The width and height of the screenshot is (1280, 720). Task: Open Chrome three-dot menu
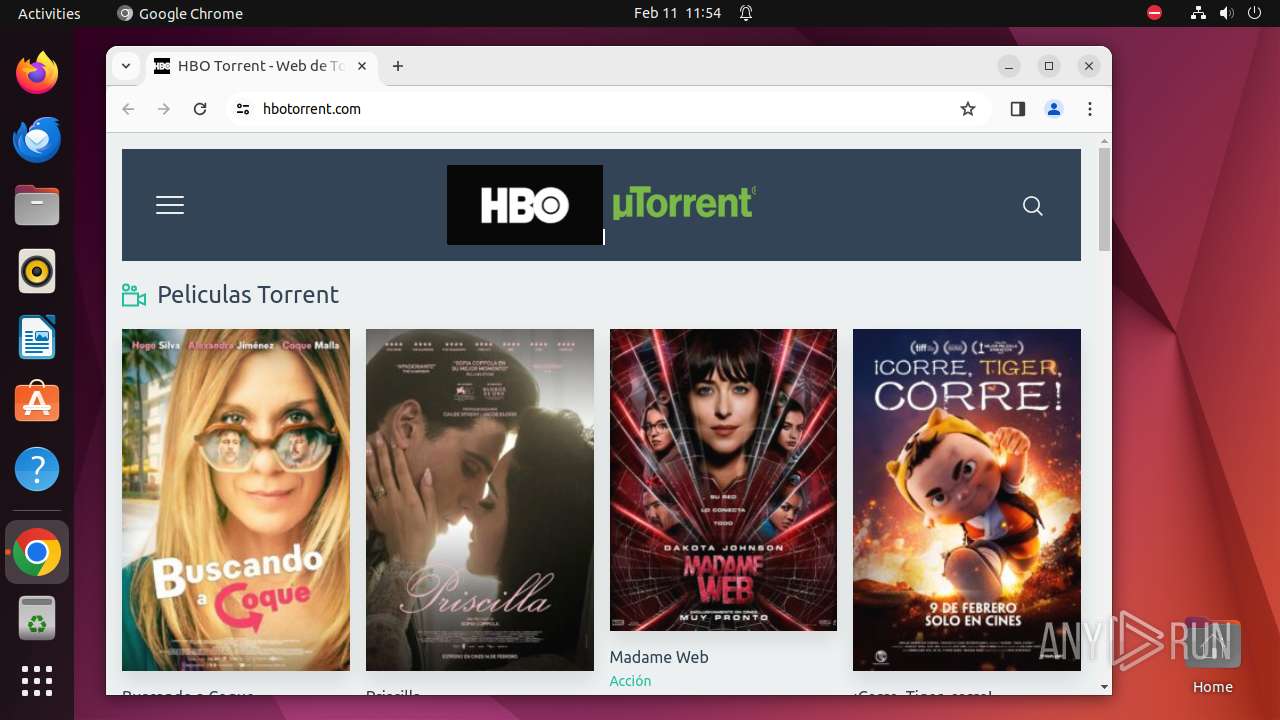pos(1090,109)
